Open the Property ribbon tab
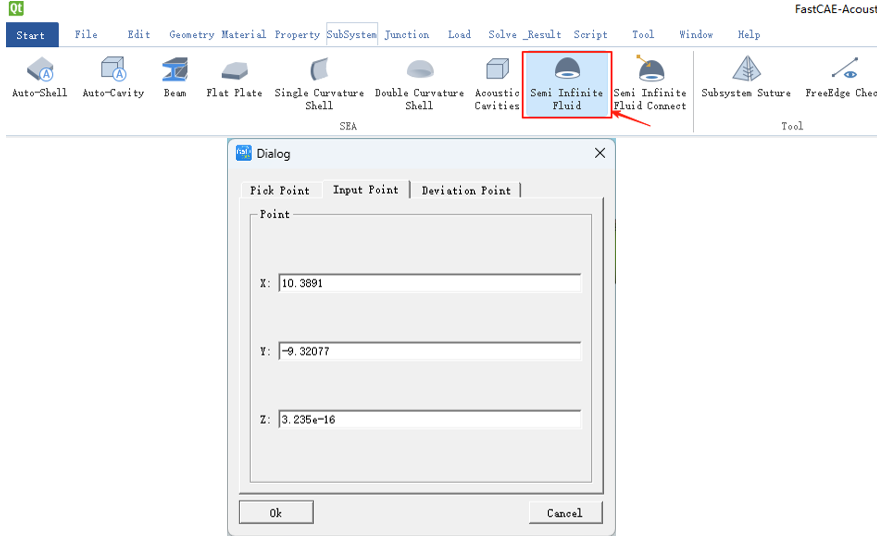This screenshot has width=877, height=538. [297, 35]
